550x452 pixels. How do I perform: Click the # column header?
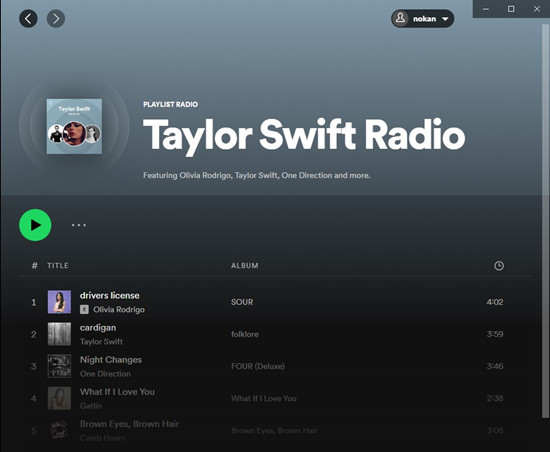pyautogui.click(x=34, y=265)
